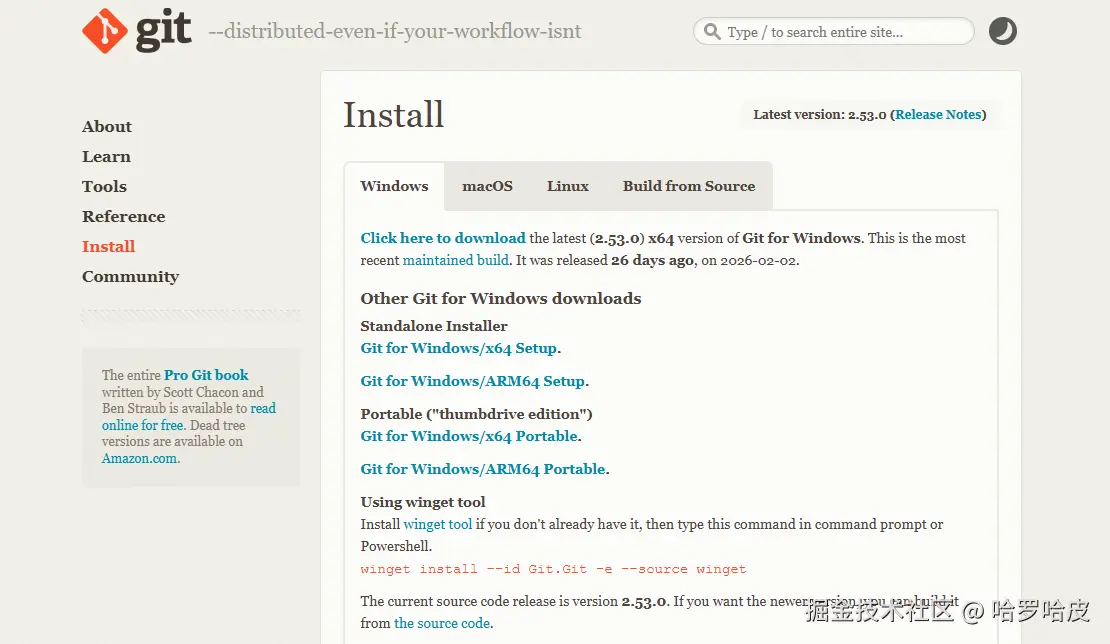Viewport: 1110px width, 644px height.
Task: Click the search magnifier icon
Action: pyautogui.click(x=712, y=32)
